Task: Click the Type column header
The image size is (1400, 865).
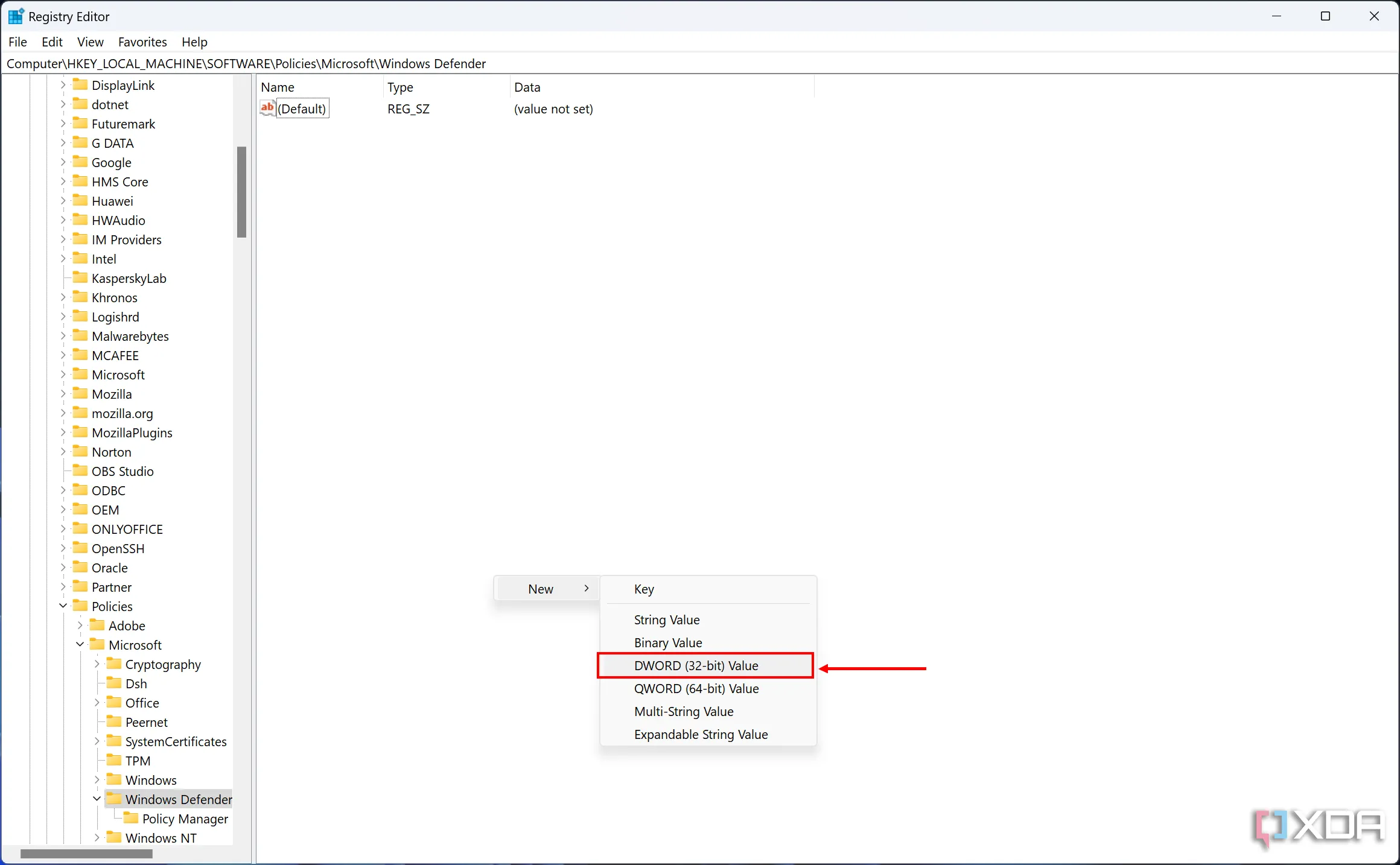Action: click(x=447, y=87)
